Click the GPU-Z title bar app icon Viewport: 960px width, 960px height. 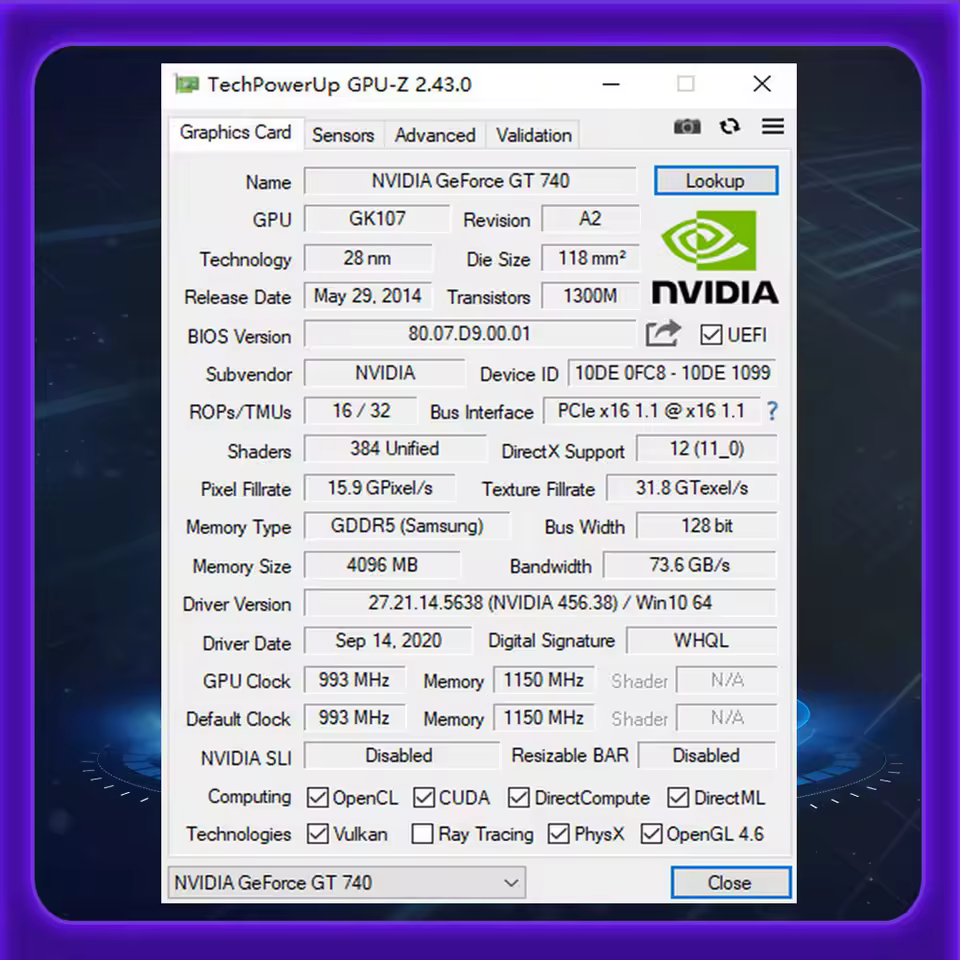click(x=187, y=84)
